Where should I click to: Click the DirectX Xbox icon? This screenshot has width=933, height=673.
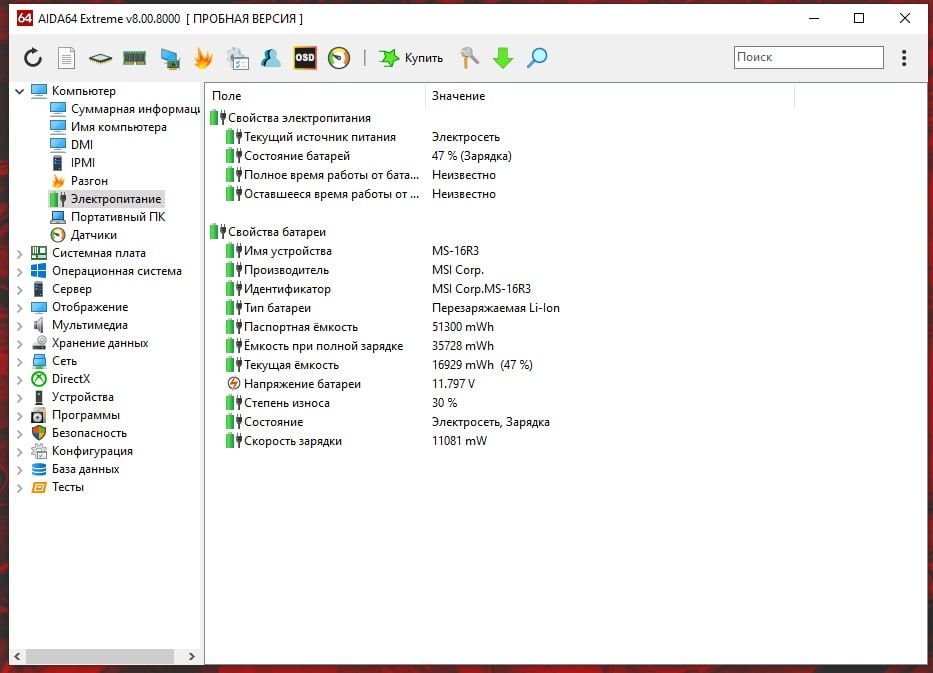point(39,379)
